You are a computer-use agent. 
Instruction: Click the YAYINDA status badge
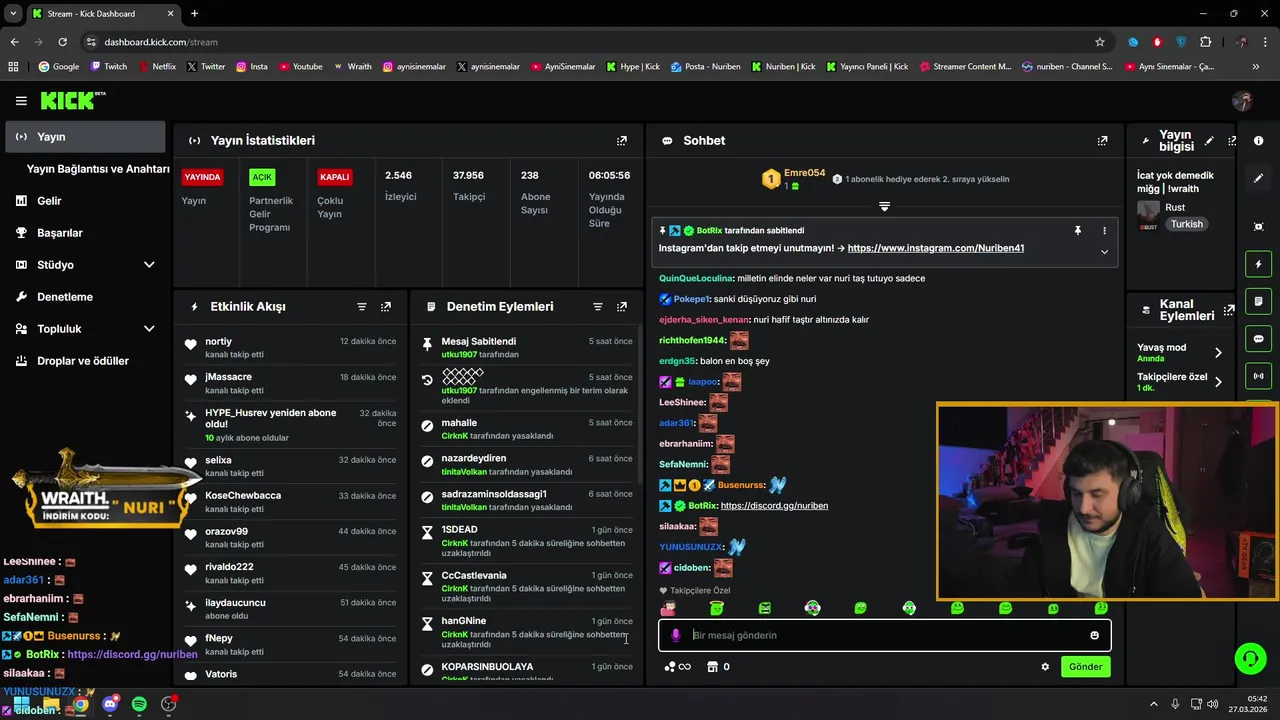point(202,177)
